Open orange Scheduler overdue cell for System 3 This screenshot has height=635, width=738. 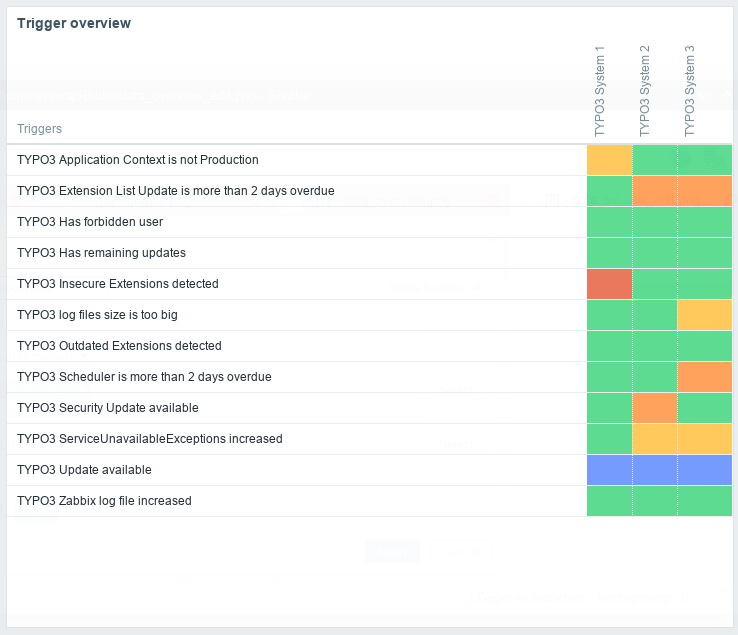705,377
